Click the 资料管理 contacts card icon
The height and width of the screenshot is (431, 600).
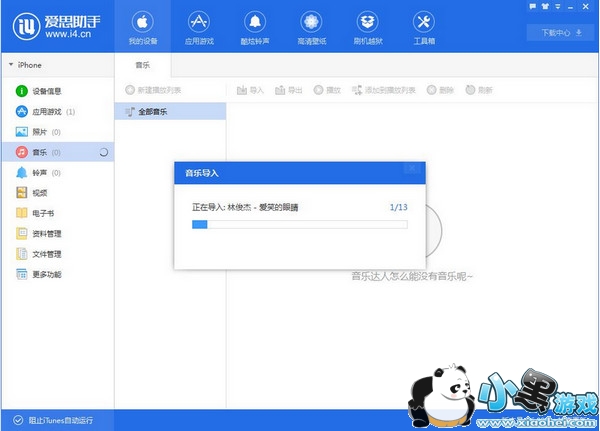click(21, 233)
